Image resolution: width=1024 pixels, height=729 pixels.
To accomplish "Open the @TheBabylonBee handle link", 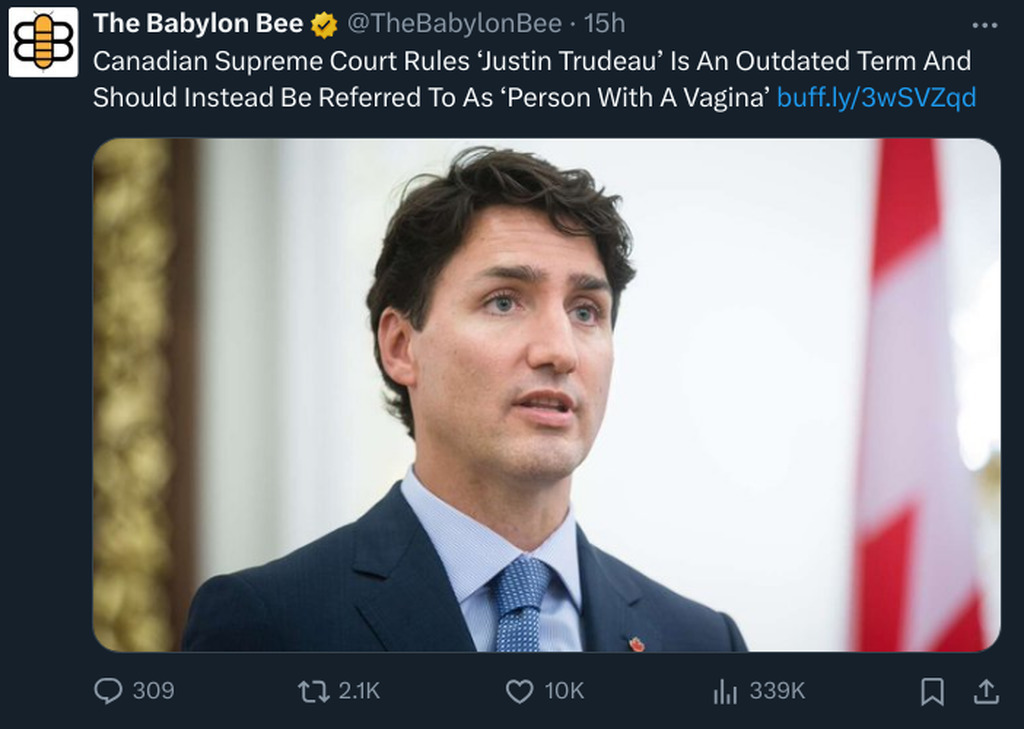I will (x=454, y=24).
